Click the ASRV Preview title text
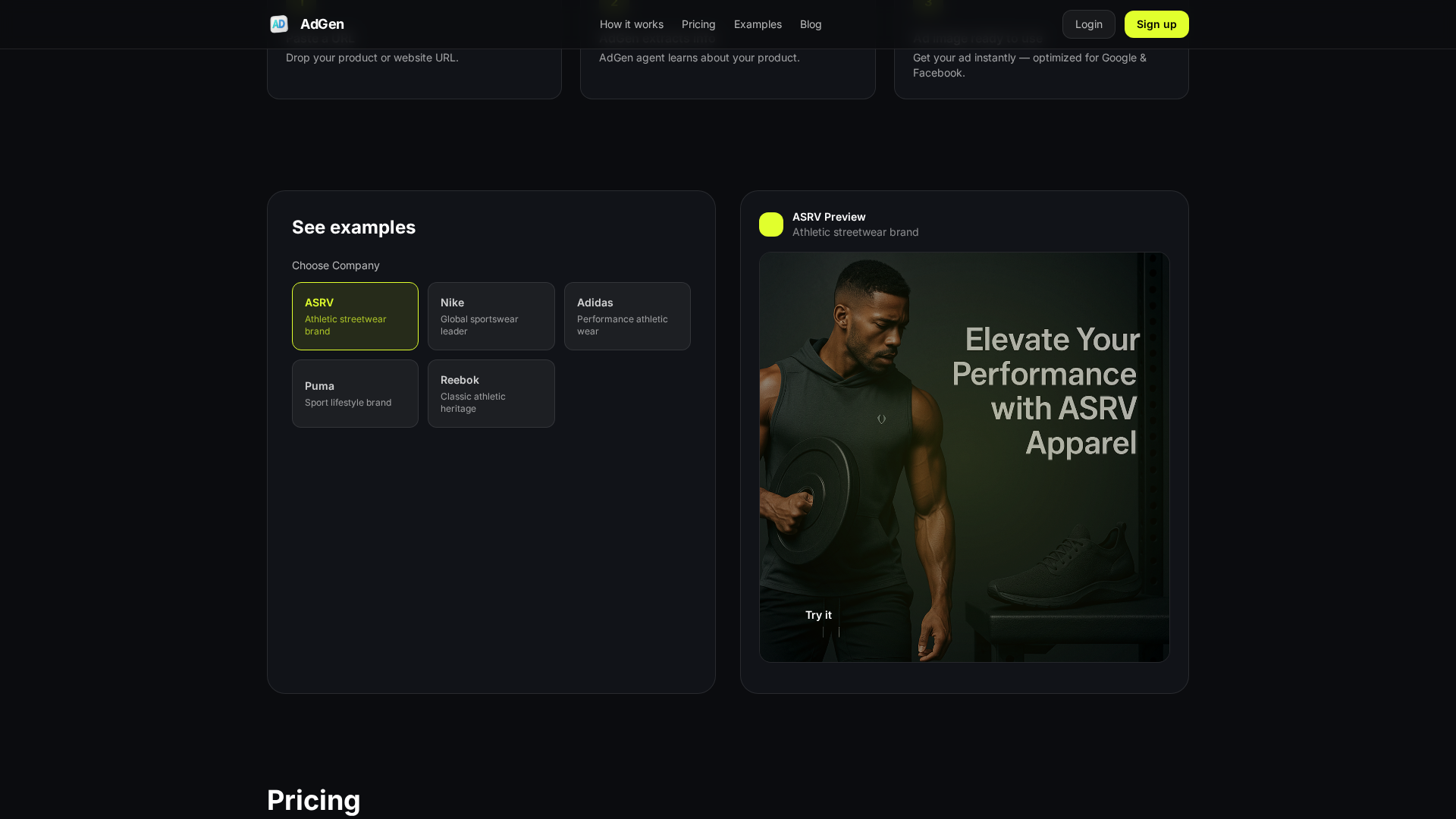This screenshot has width=1456, height=819. click(829, 217)
